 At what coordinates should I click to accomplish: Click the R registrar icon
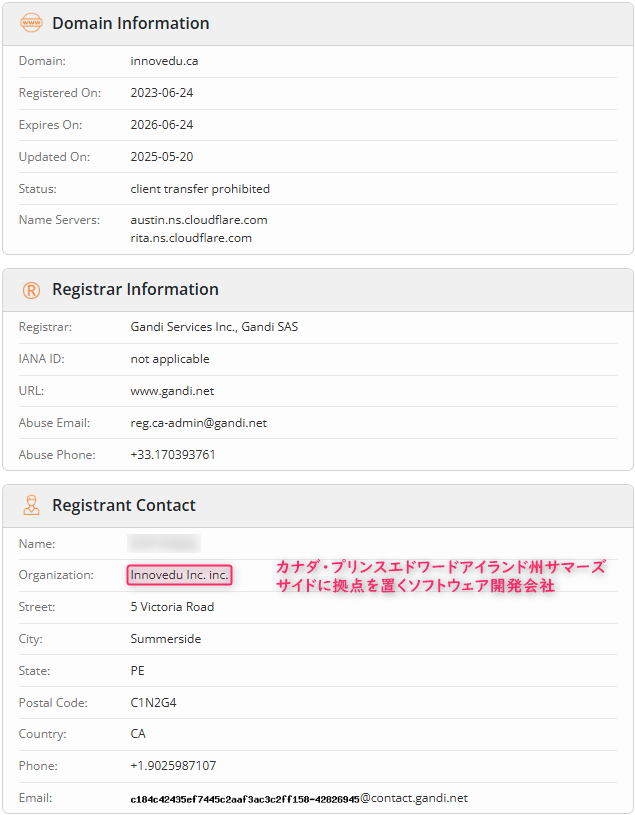coord(31,290)
